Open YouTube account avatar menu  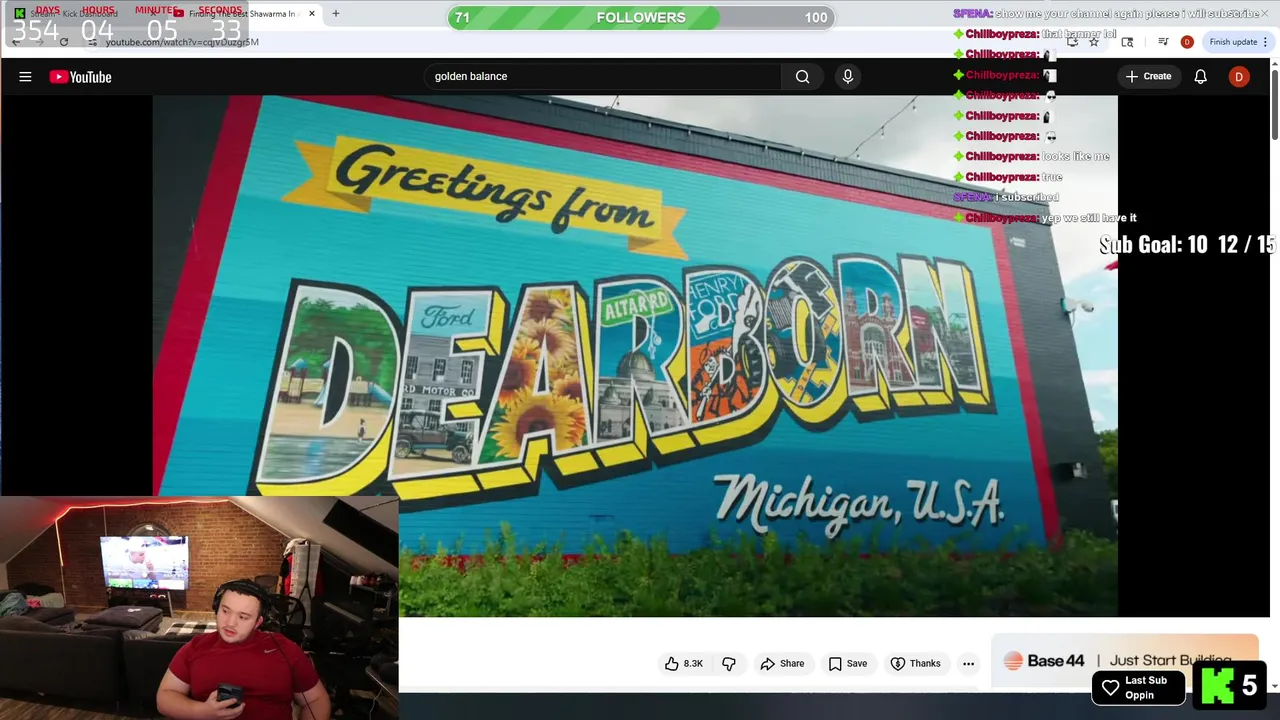click(1239, 76)
